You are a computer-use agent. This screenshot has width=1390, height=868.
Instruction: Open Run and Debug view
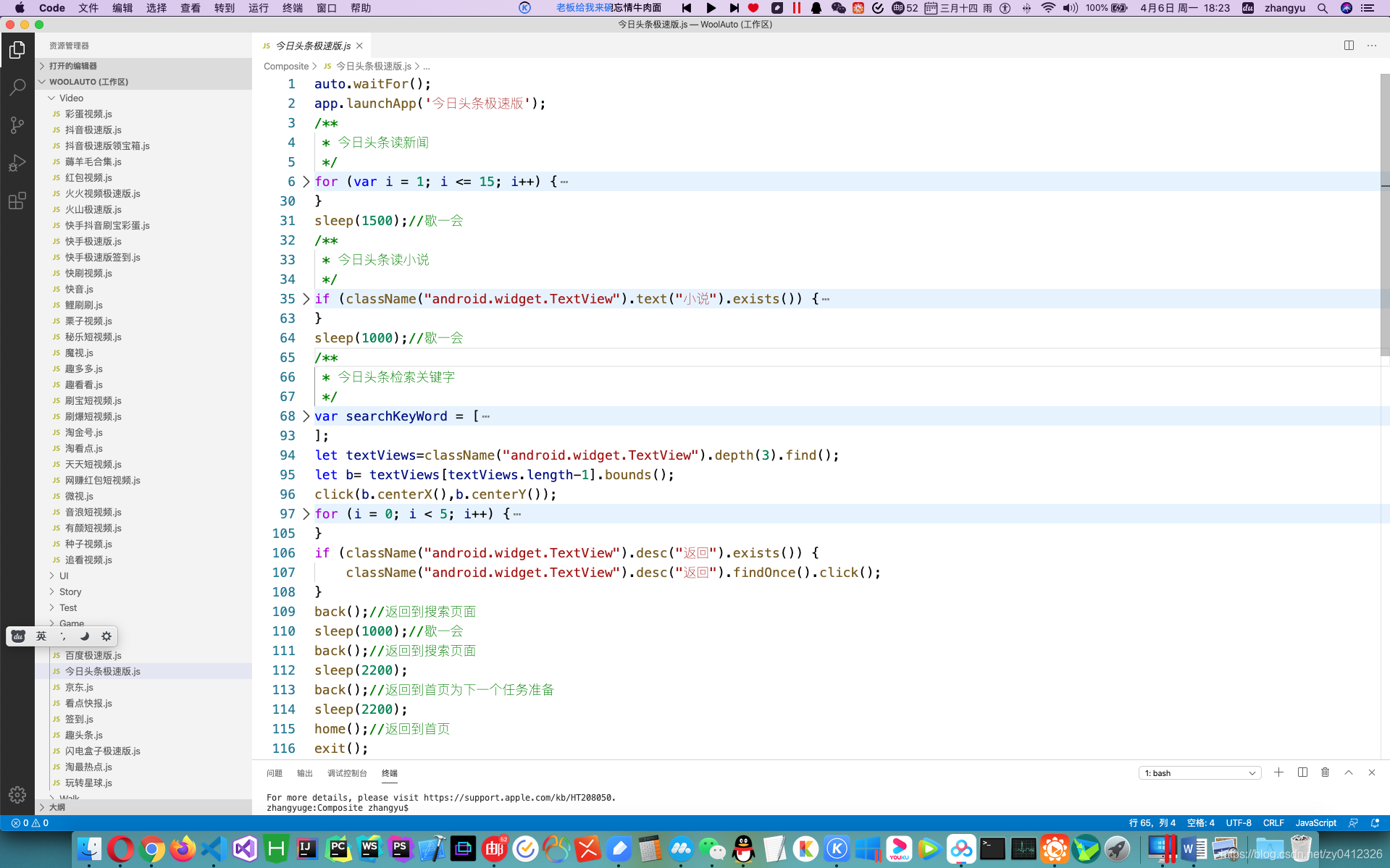point(17,163)
